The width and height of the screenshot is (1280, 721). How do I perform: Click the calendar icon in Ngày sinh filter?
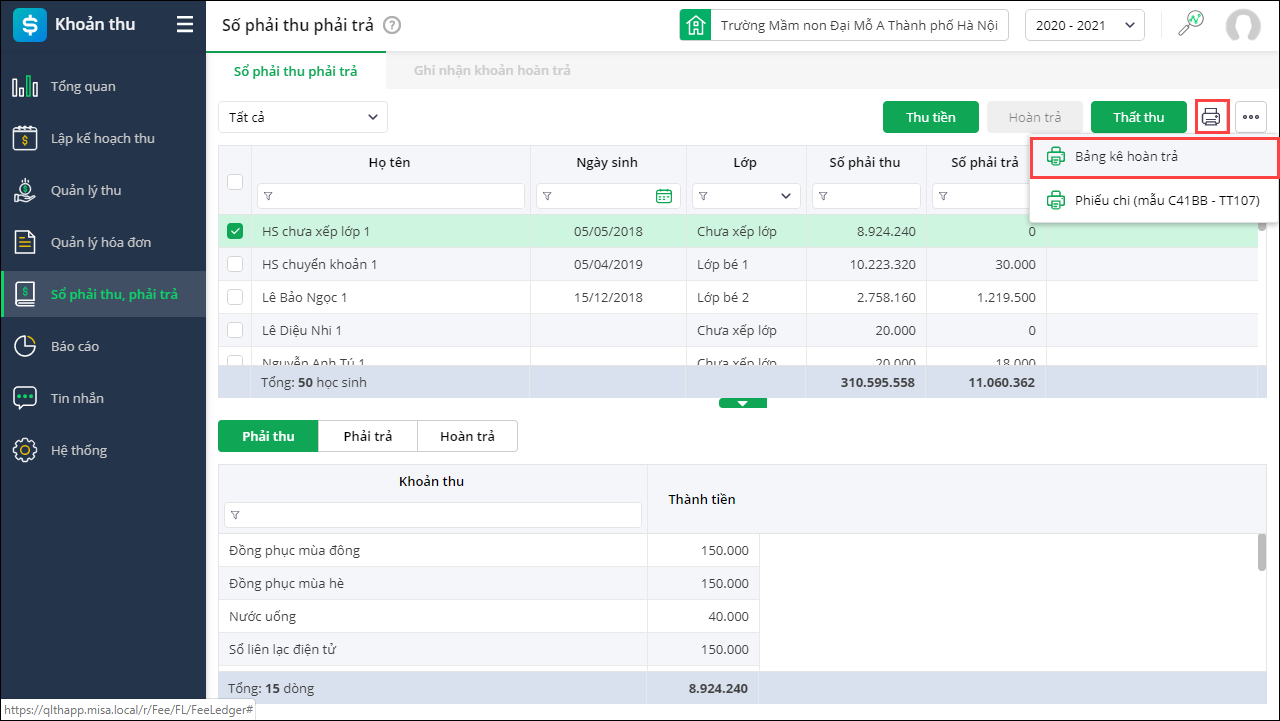click(664, 196)
